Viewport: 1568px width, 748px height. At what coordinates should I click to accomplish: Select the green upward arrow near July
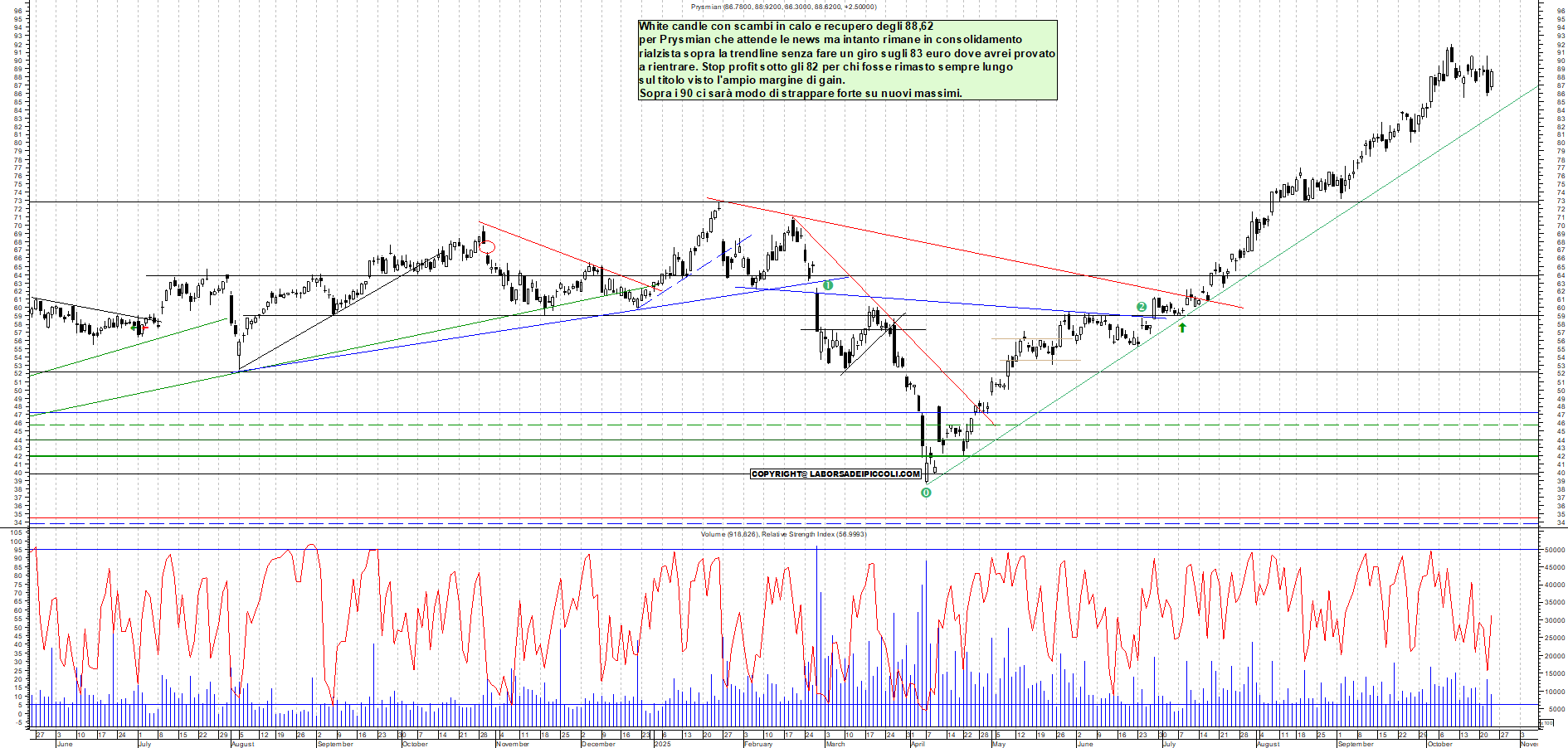[x=1182, y=328]
